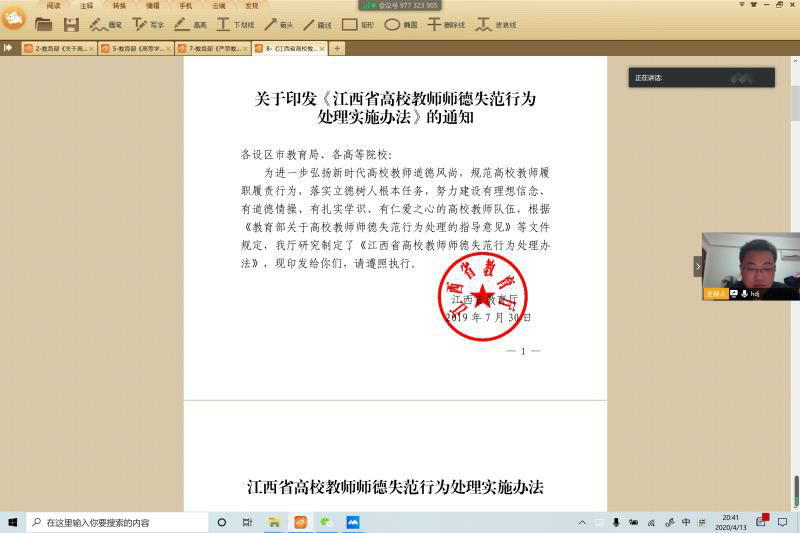Screen dimensions: 800x533
Task: Select the 箭头 arrow tool
Action: point(279,24)
